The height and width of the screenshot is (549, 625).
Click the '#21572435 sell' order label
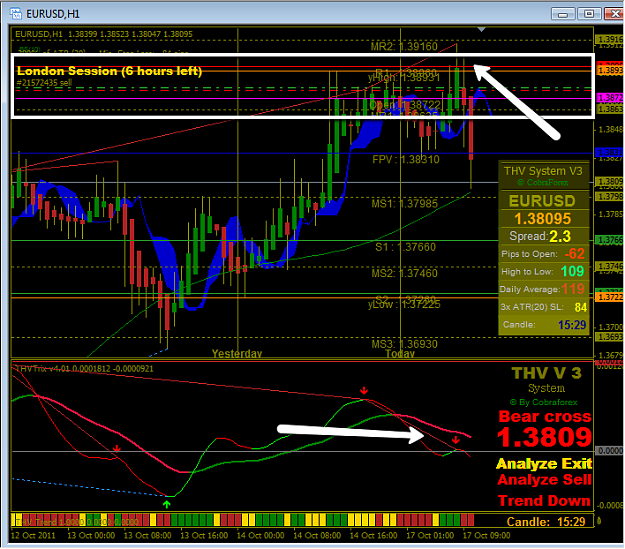click(44, 83)
